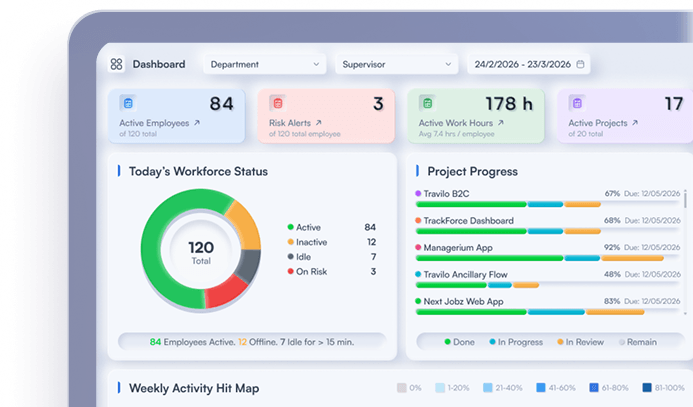Viewport: 693px width, 407px height.
Task: Click the Remain legend item
Action: click(x=638, y=342)
